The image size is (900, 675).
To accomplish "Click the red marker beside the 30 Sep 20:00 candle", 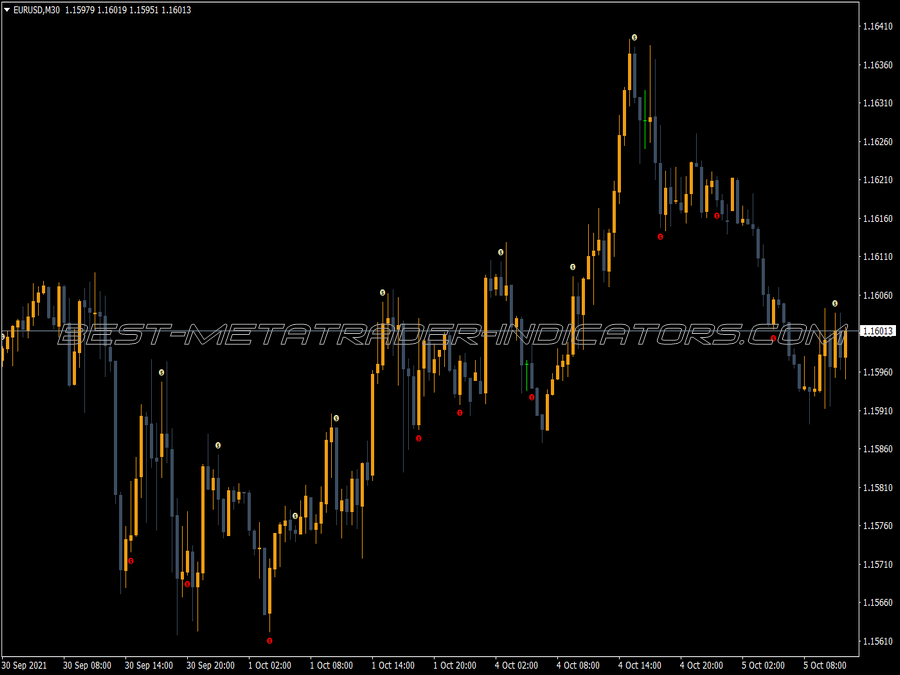I will [x=187, y=584].
